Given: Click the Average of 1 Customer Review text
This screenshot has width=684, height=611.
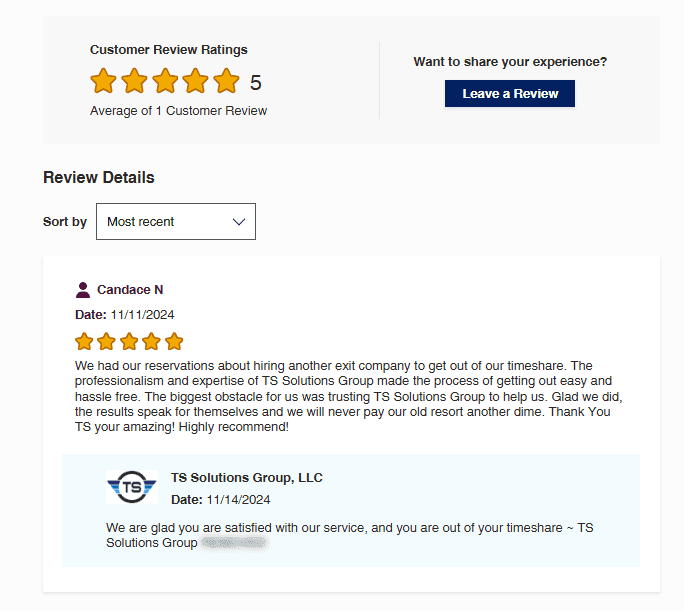Looking at the screenshot, I should coord(178,111).
